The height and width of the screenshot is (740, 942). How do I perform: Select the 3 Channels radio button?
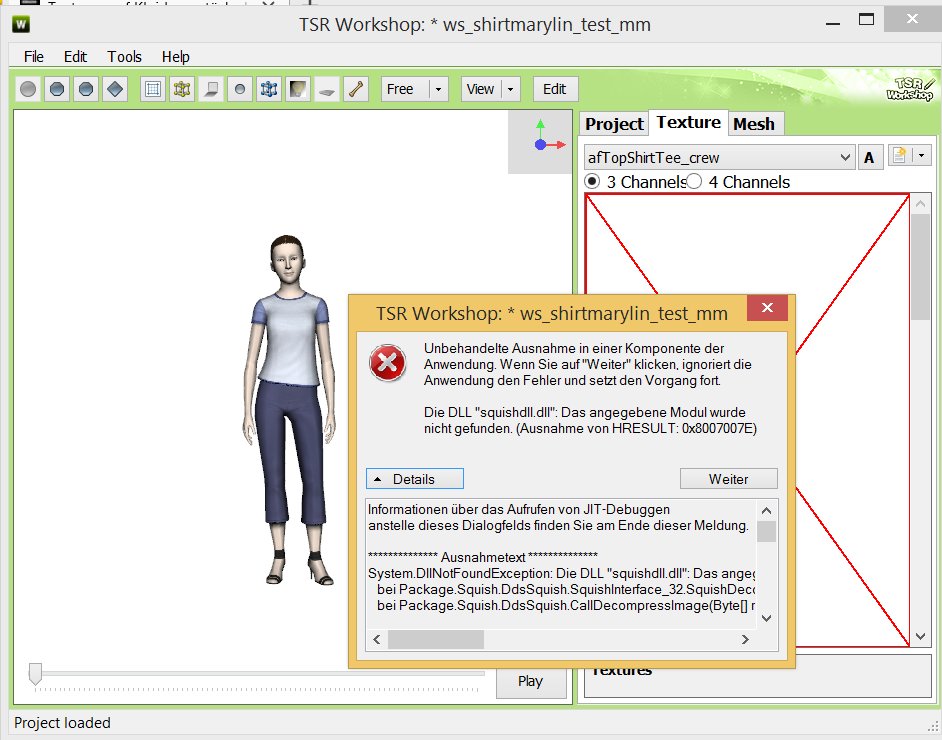point(592,182)
